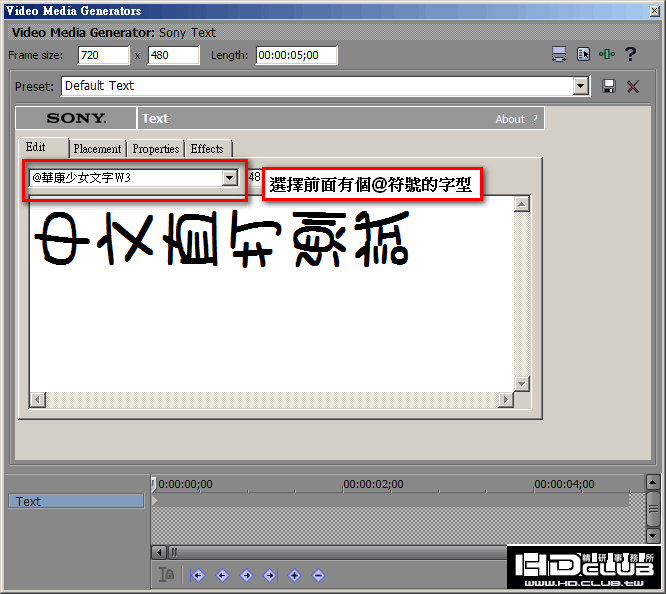The width and height of the screenshot is (666, 594).
Task: Click the timeline vertical scrollbar thumb
Action: point(653,509)
